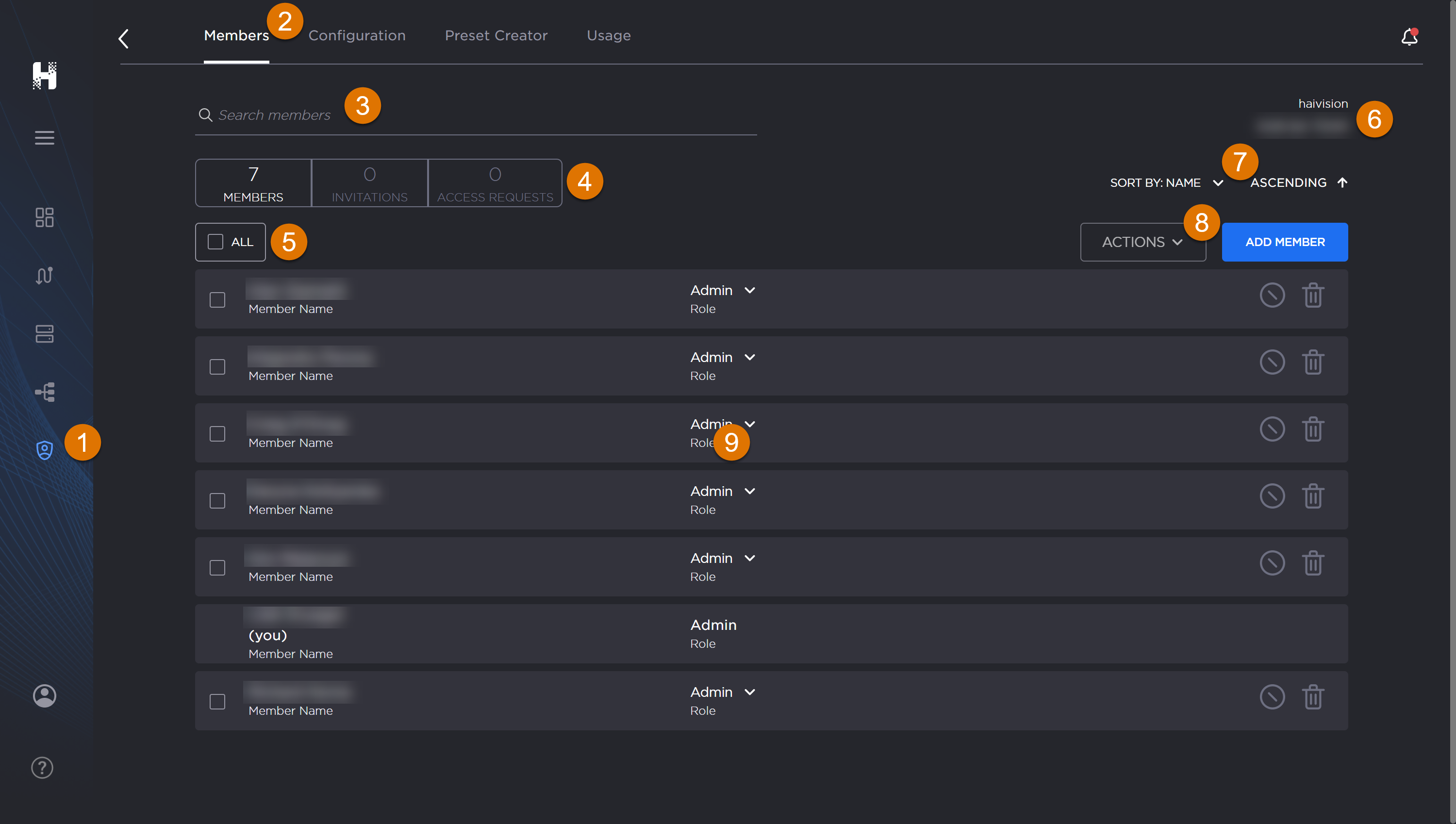Open the Help question mark icon
The height and width of the screenshot is (824, 1456).
coord(41,767)
